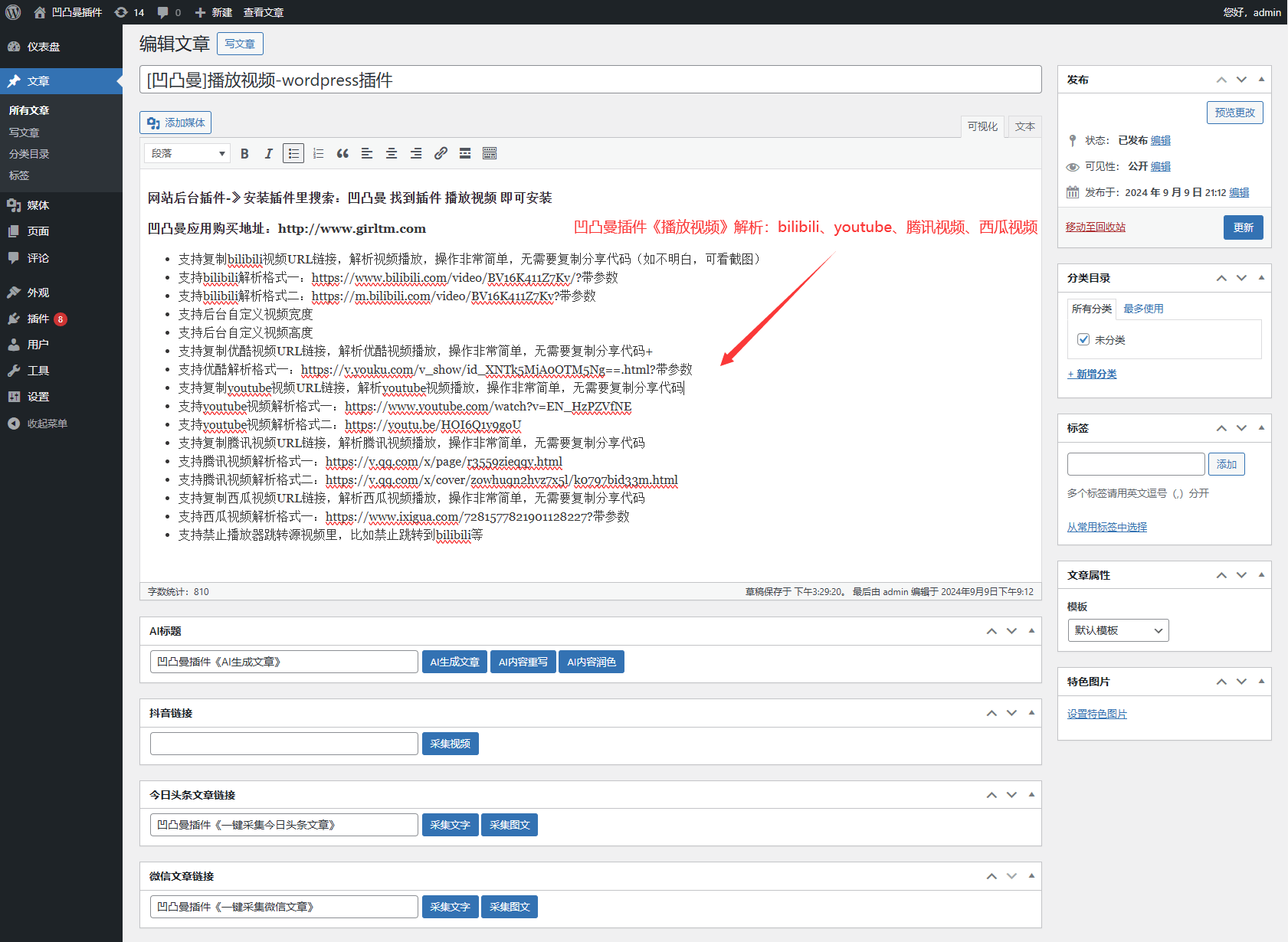Collapse the 发布 panel with its triangle toggle
This screenshot has width=1288, height=942.
click(1261, 80)
